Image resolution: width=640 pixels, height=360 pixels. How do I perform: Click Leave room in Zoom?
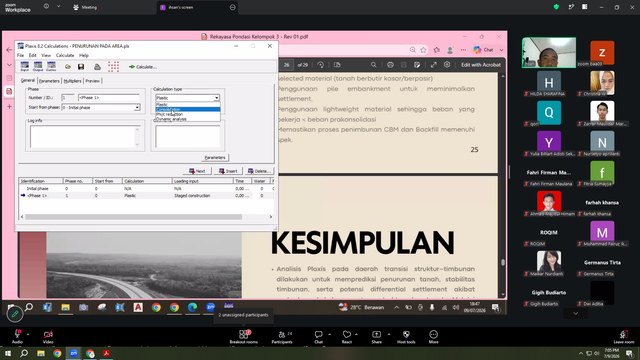pyautogui.click(x=624, y=337)
